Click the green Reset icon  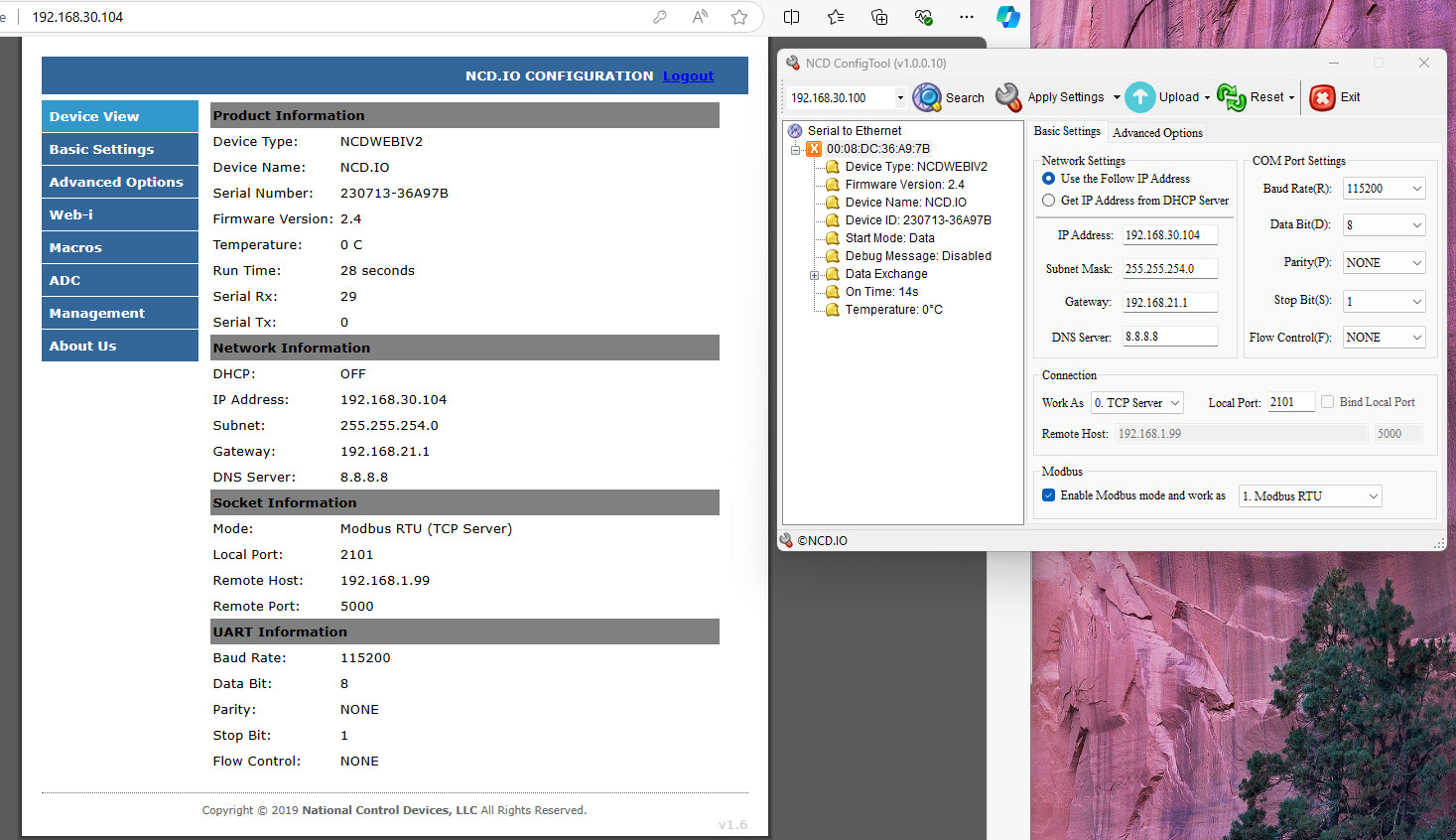click(1231, 97)
